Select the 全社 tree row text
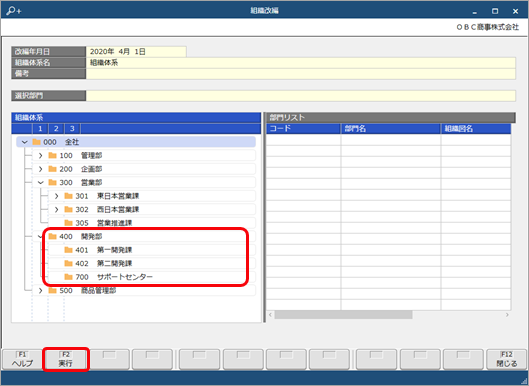The height and width of the screenshot is (386, 529). click(x=72, y=142)
